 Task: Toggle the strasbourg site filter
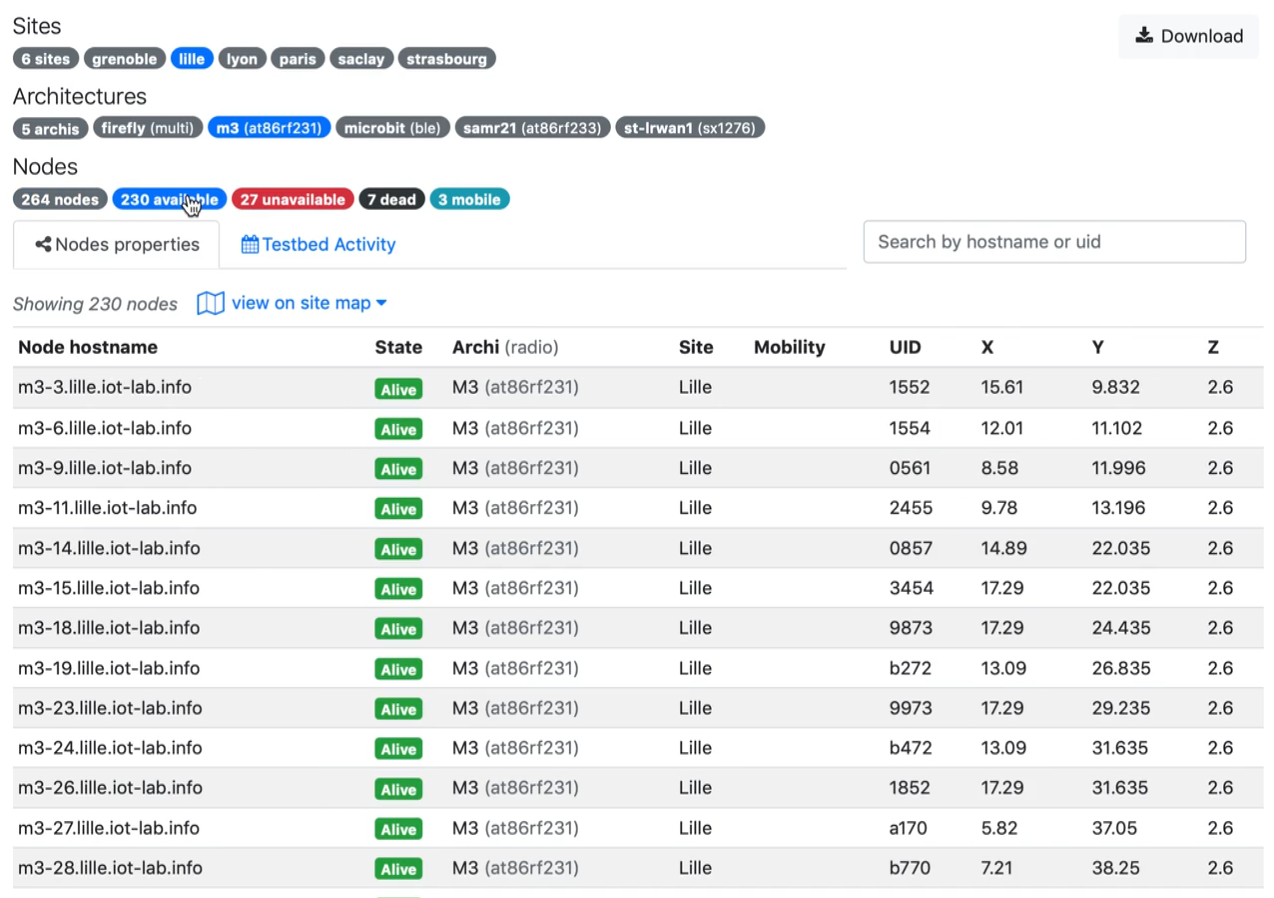[447, 59]
